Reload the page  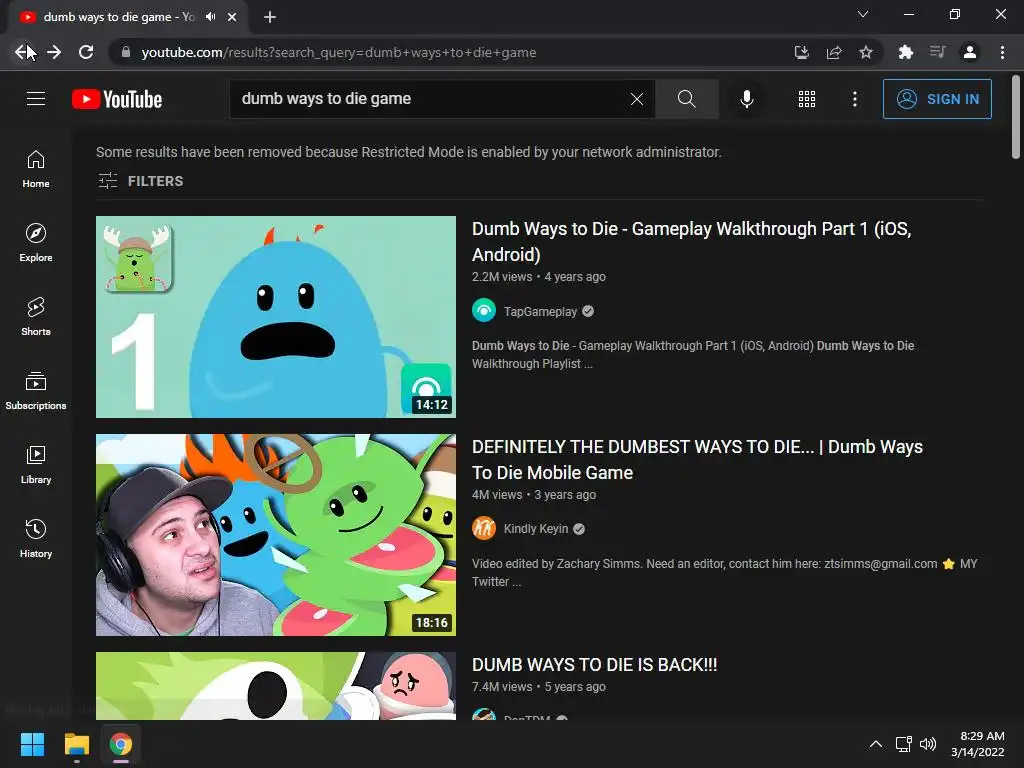(86, 52)
